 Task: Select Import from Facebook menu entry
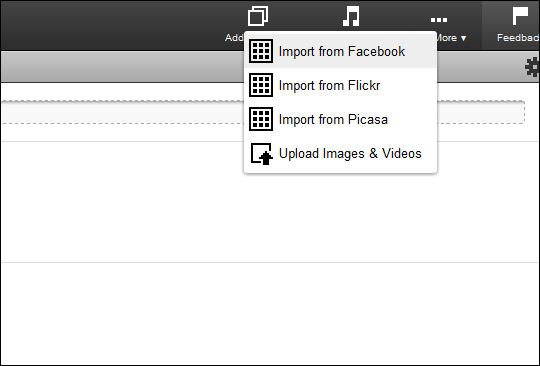[340, 51]
